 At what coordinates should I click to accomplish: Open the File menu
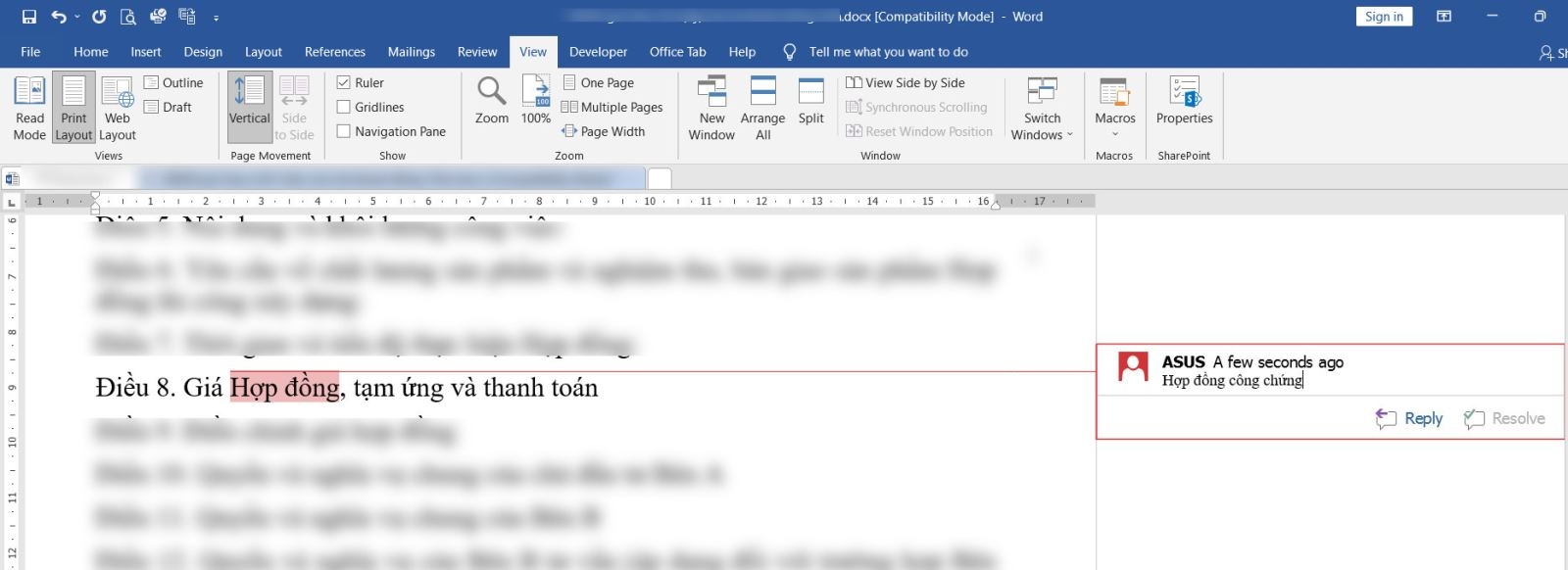(x=30, y=52)
